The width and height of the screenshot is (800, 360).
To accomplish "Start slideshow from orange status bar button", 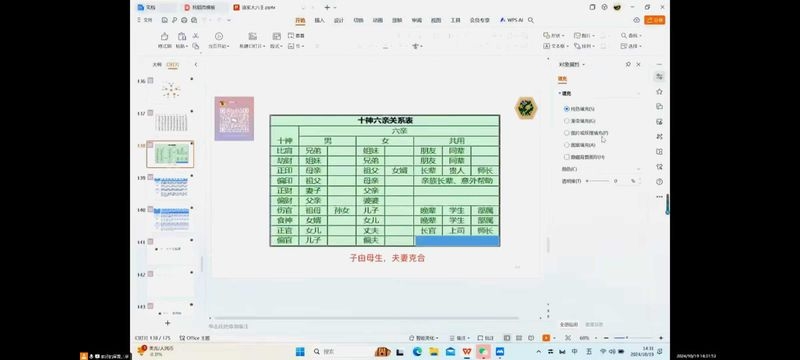I will point(546,338).
